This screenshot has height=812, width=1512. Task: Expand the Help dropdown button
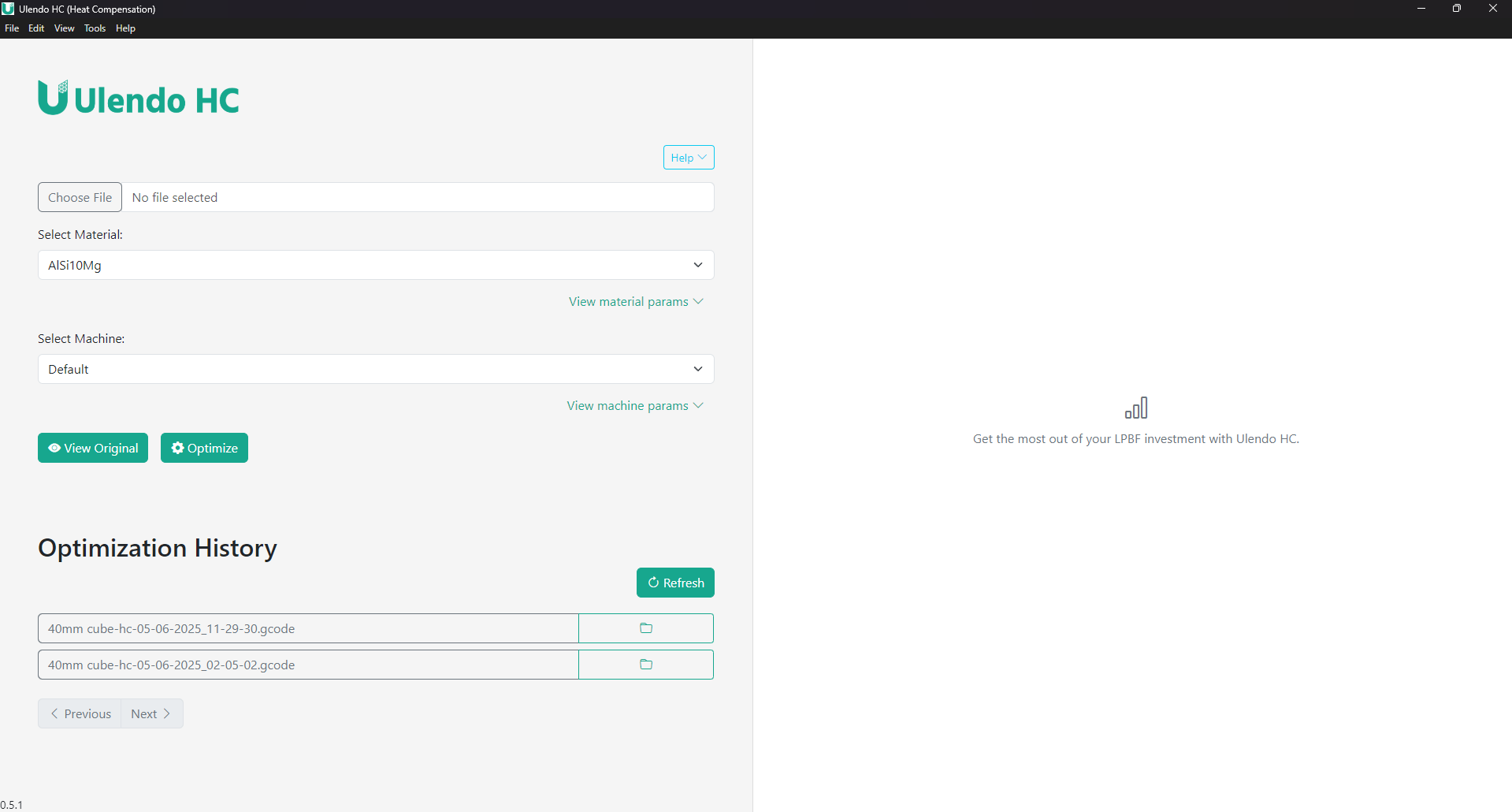[x=689, y=158]
